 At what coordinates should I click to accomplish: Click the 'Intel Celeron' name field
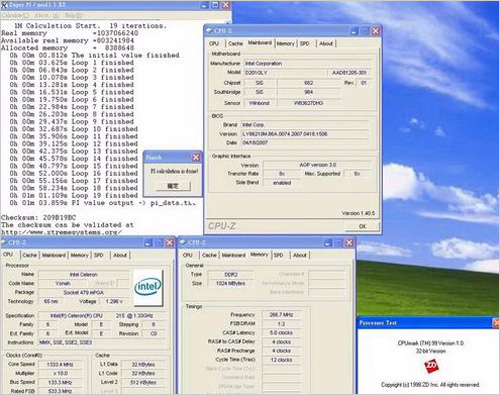click(x=84, y=275)
